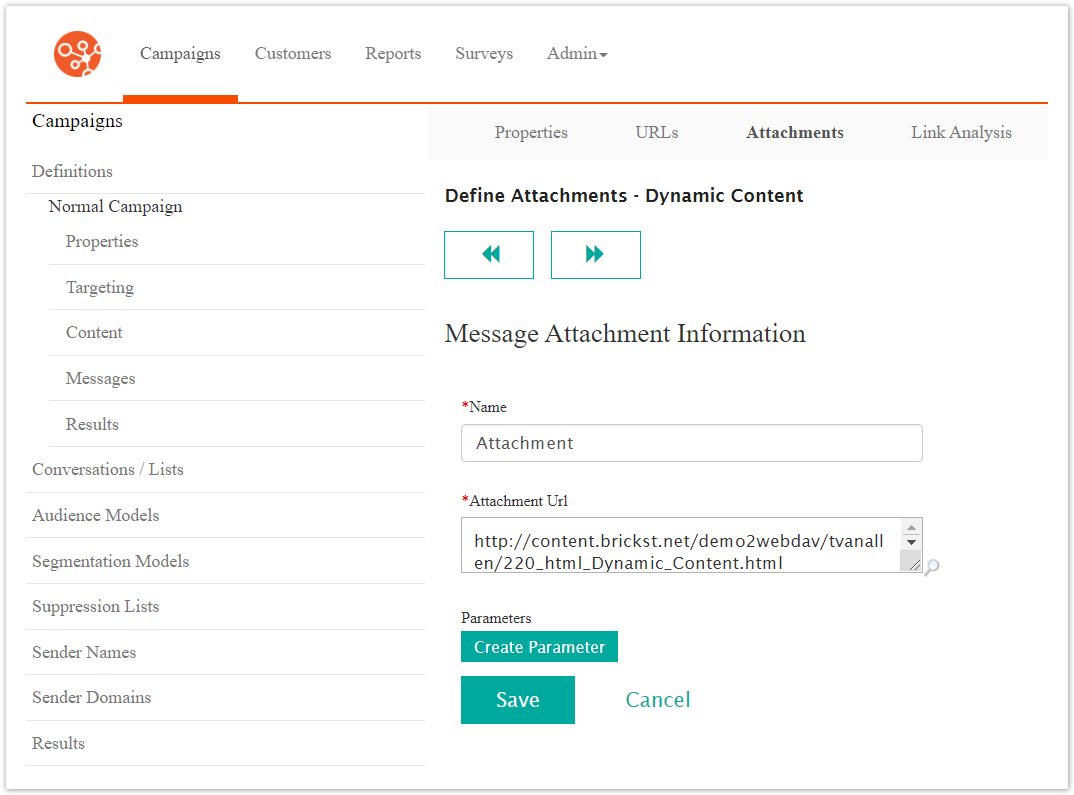Open the URLs tab
Viewport: 1074px width, 795px height.
[x=656, y=132]
